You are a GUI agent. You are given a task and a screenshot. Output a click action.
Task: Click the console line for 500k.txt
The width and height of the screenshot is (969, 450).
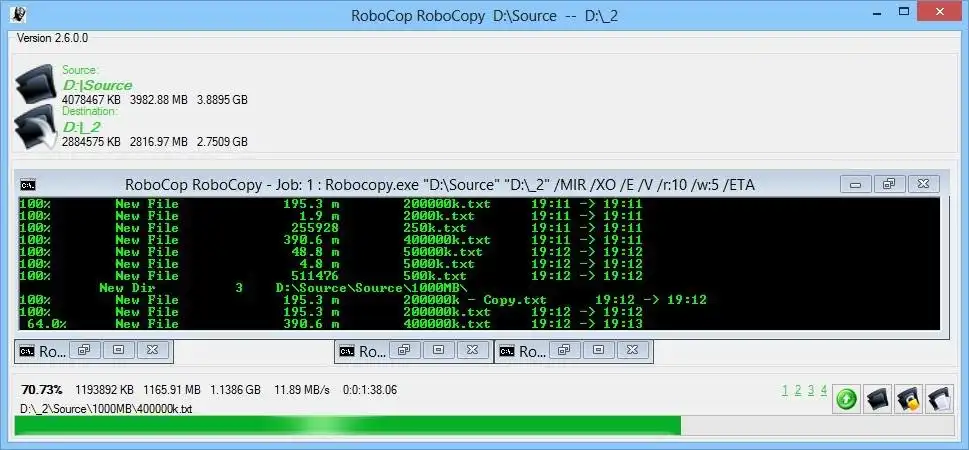pos(331,276)
